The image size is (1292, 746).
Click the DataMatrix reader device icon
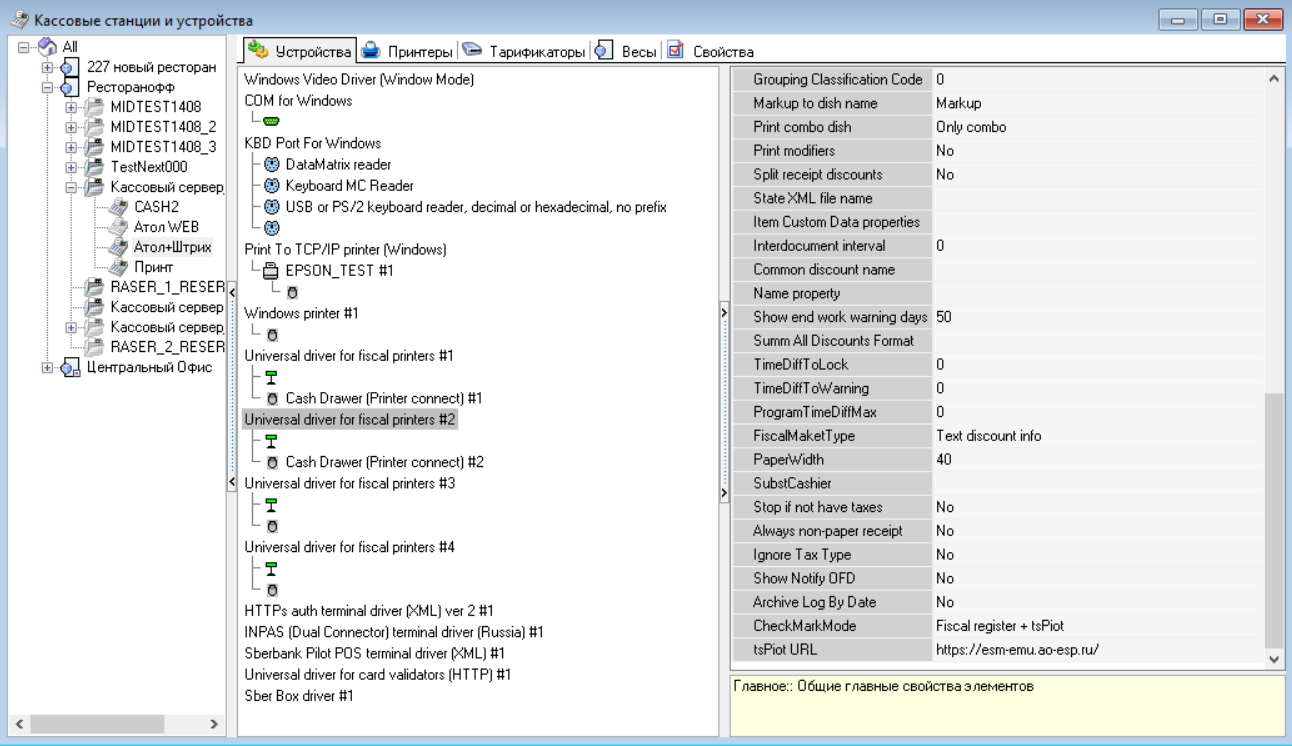(272, 165)
